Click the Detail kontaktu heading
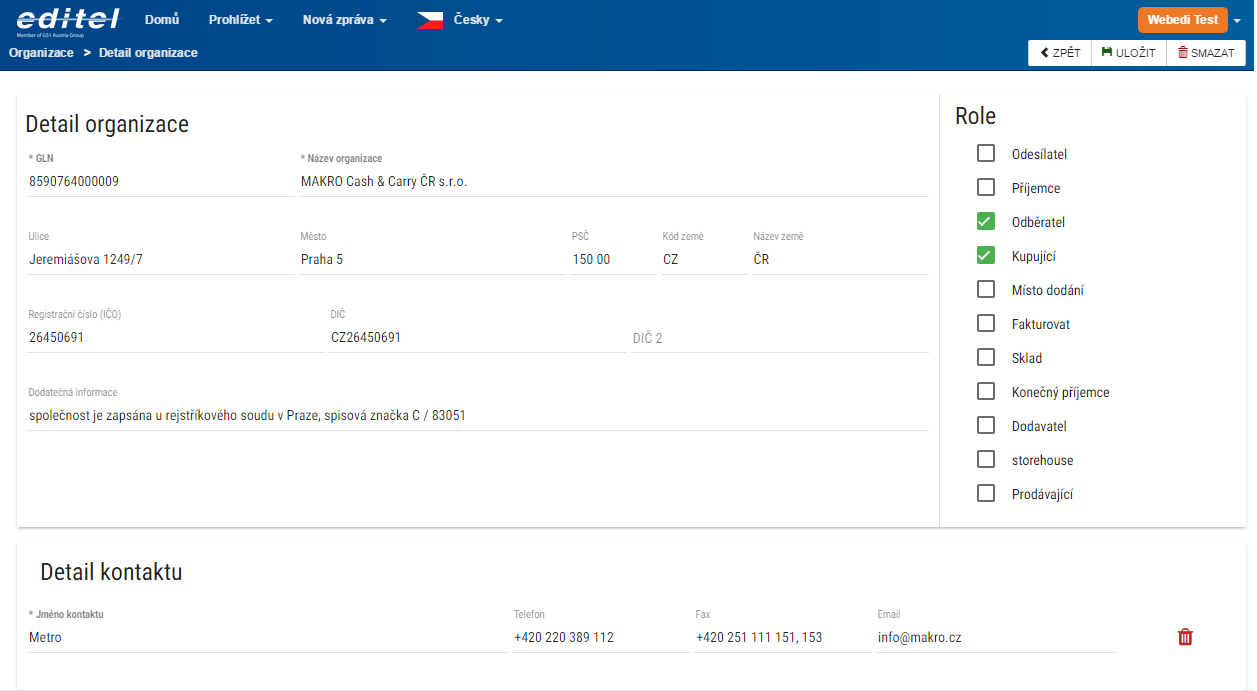Viewport: 1257px width, 691px height. tap(111, 572)
